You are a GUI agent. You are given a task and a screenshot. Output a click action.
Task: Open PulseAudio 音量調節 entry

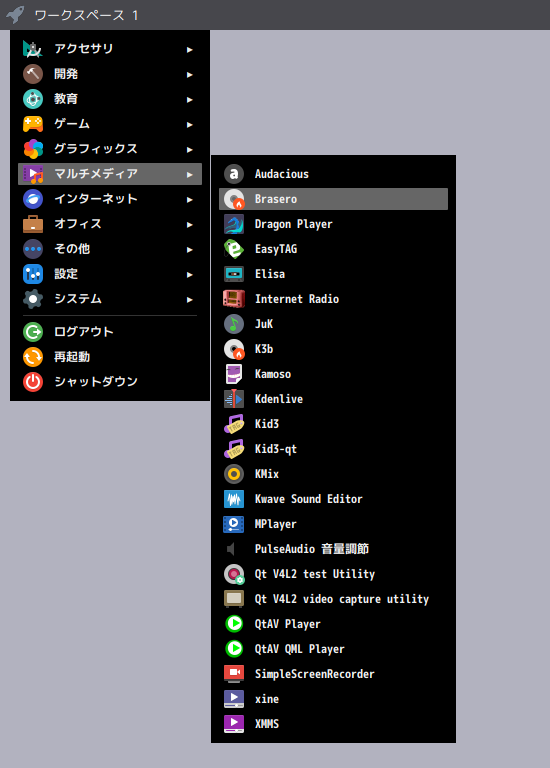coord(333,549)
